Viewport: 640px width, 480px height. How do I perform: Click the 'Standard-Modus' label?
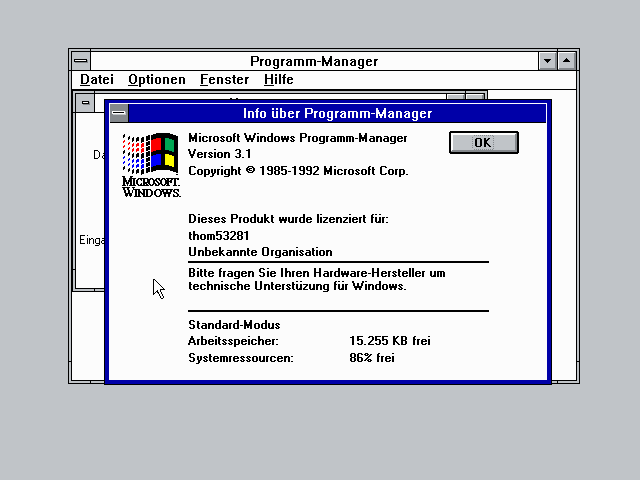click(x=234, y=325)
